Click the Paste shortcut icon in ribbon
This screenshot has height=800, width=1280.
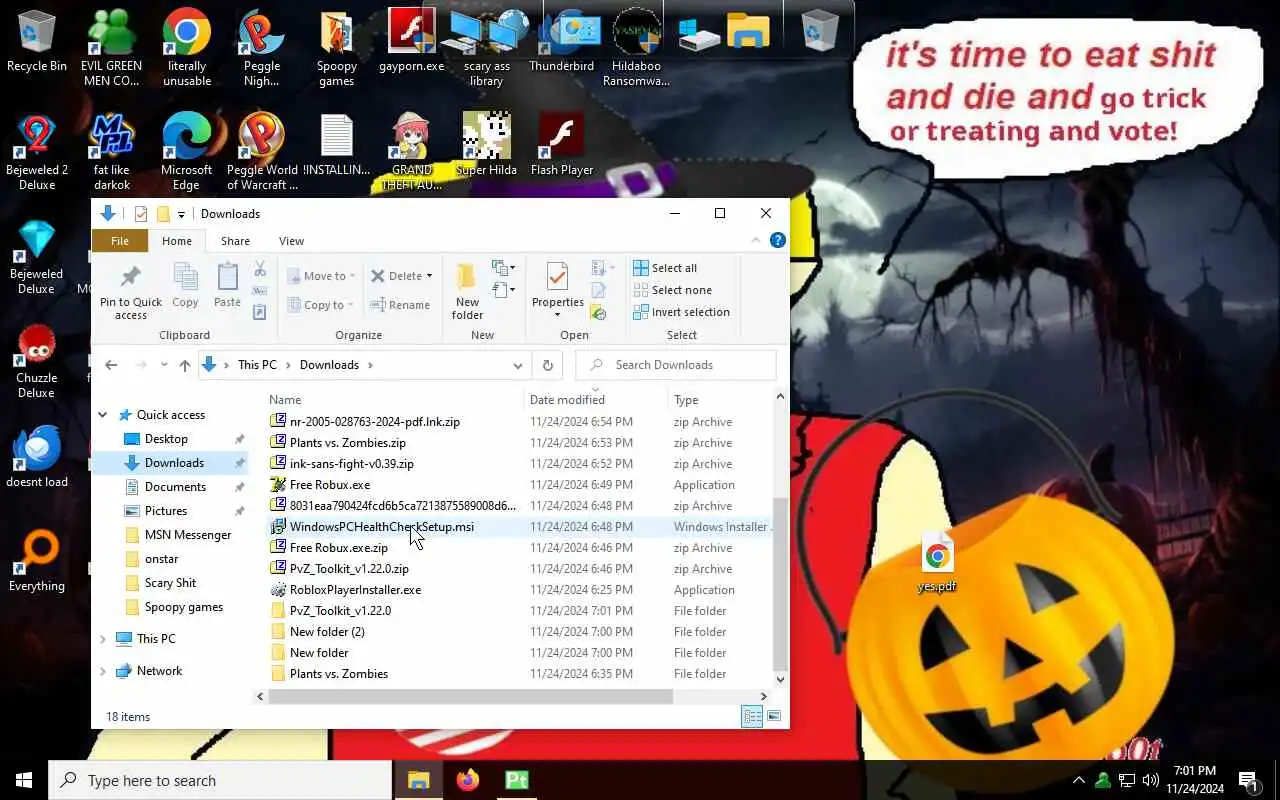click(x=260, y=312)
